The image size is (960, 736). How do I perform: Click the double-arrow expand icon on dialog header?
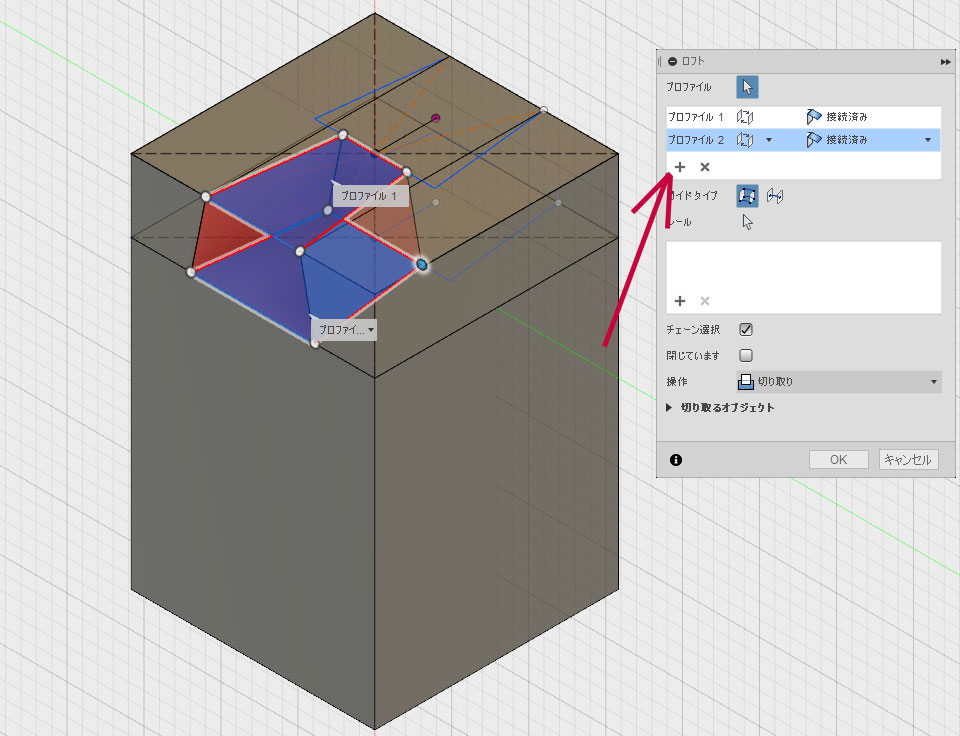(x=945, y=61)
